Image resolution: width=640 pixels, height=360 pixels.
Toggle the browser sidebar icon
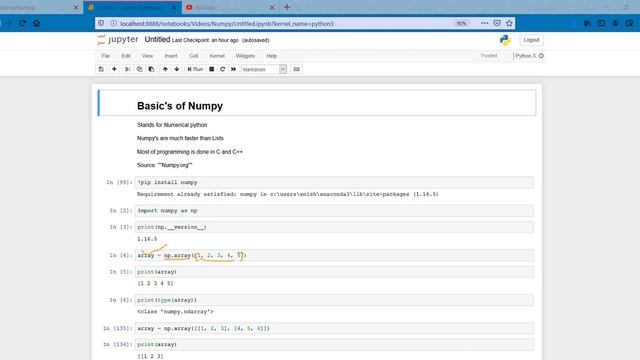pos(601,23)
